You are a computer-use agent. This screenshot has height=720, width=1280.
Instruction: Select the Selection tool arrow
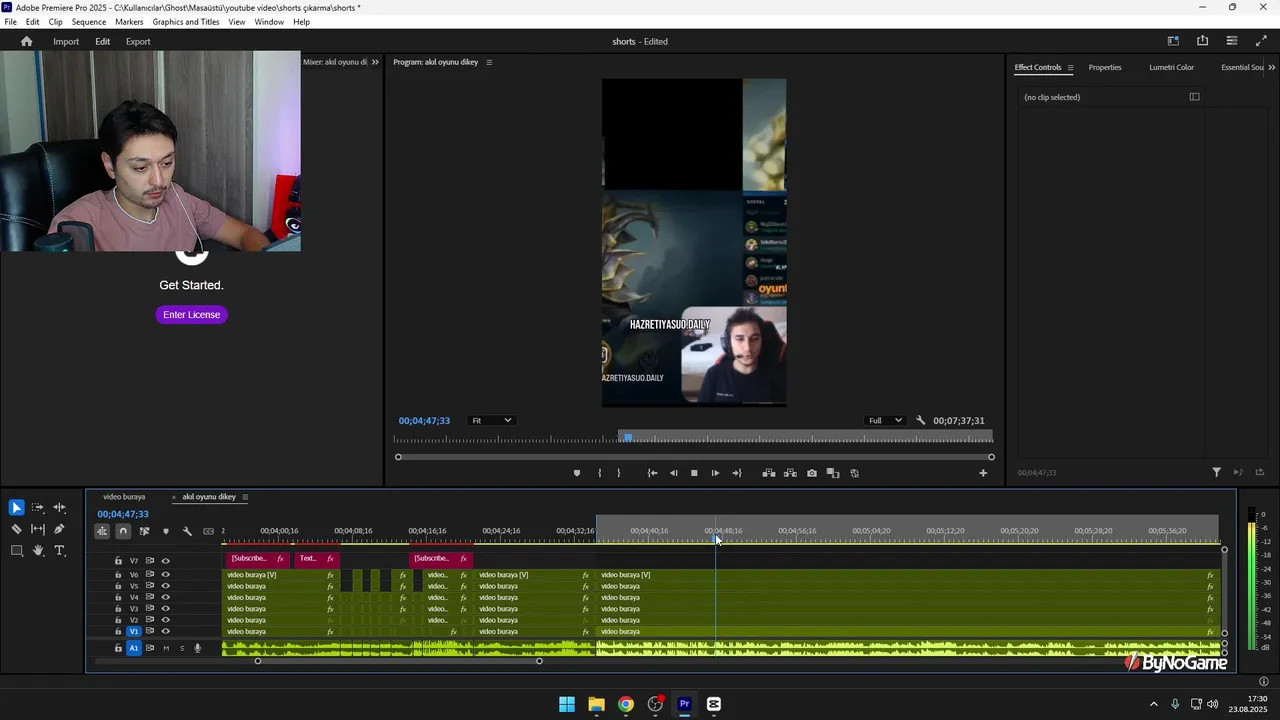[16, 508]
